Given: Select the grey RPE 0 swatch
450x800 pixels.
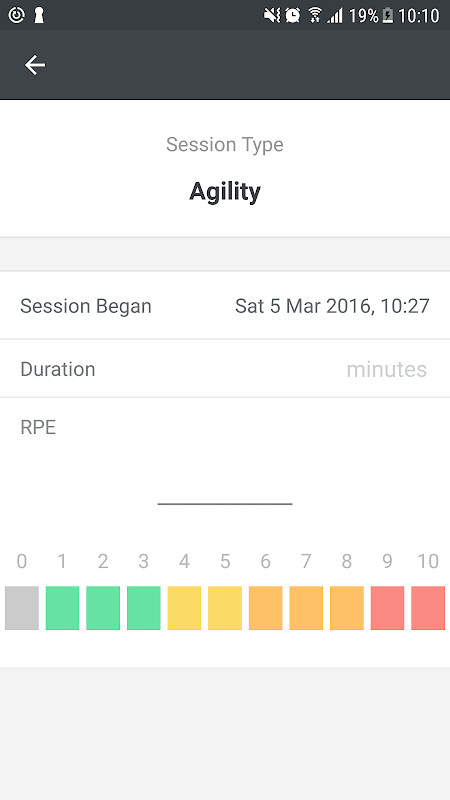Looking at the screenshot, I should click(x=22, y=608).
